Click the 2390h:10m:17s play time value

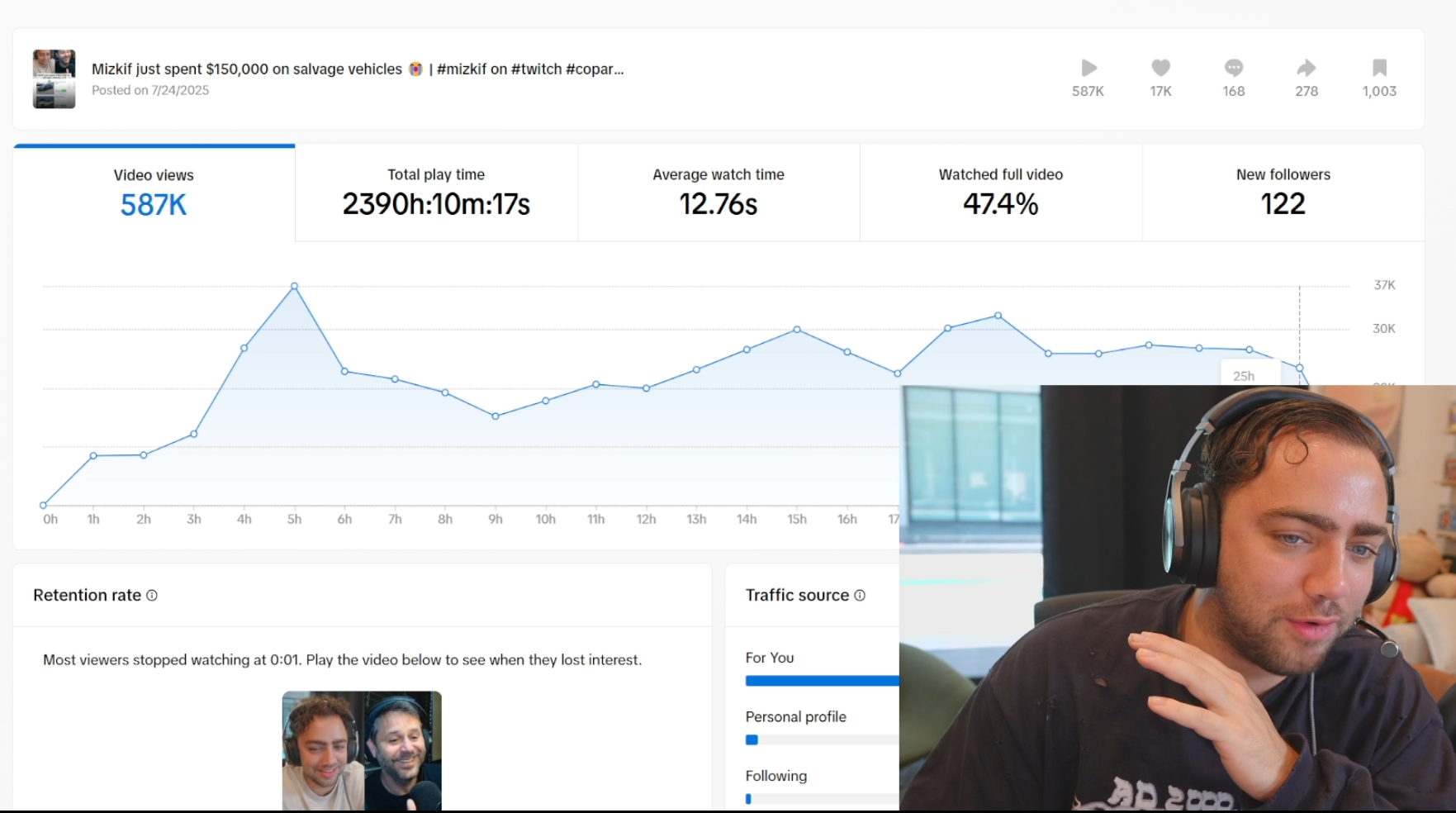coord(436,204)
